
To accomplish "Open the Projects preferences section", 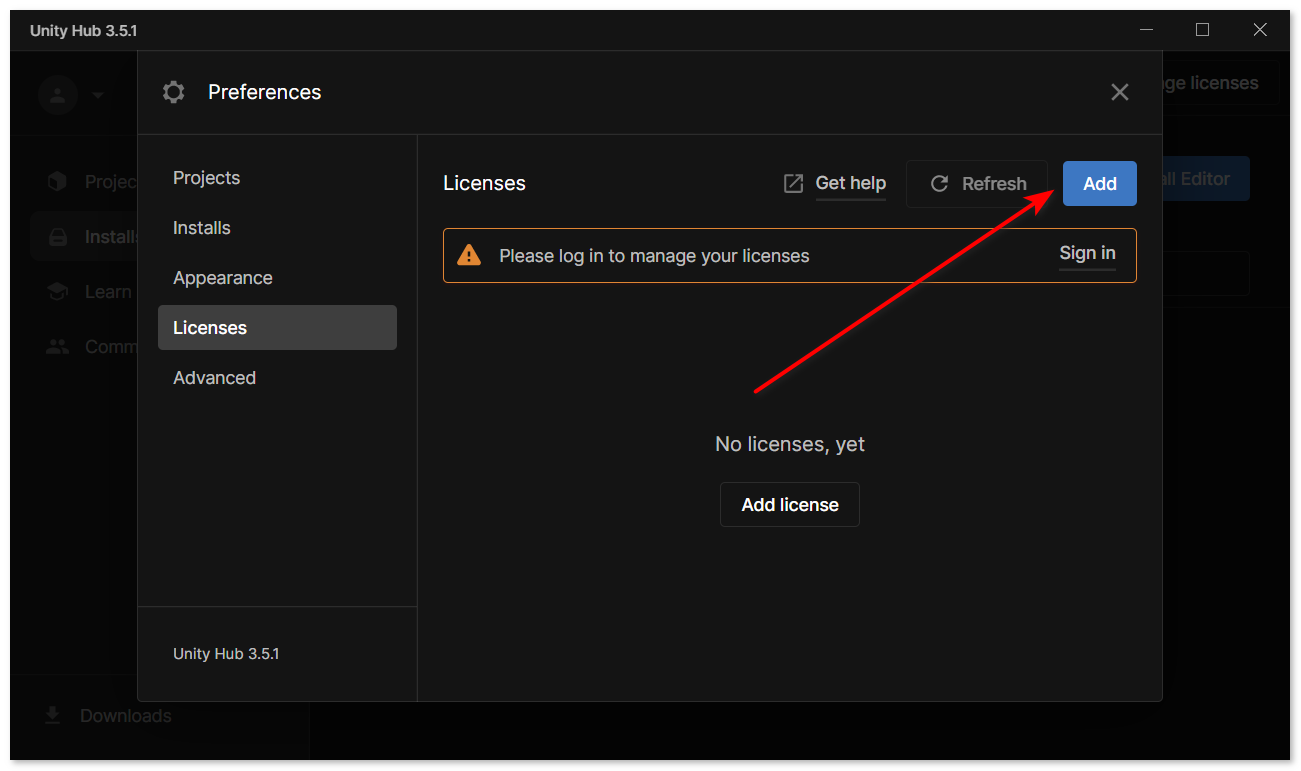I will [277, 178].
